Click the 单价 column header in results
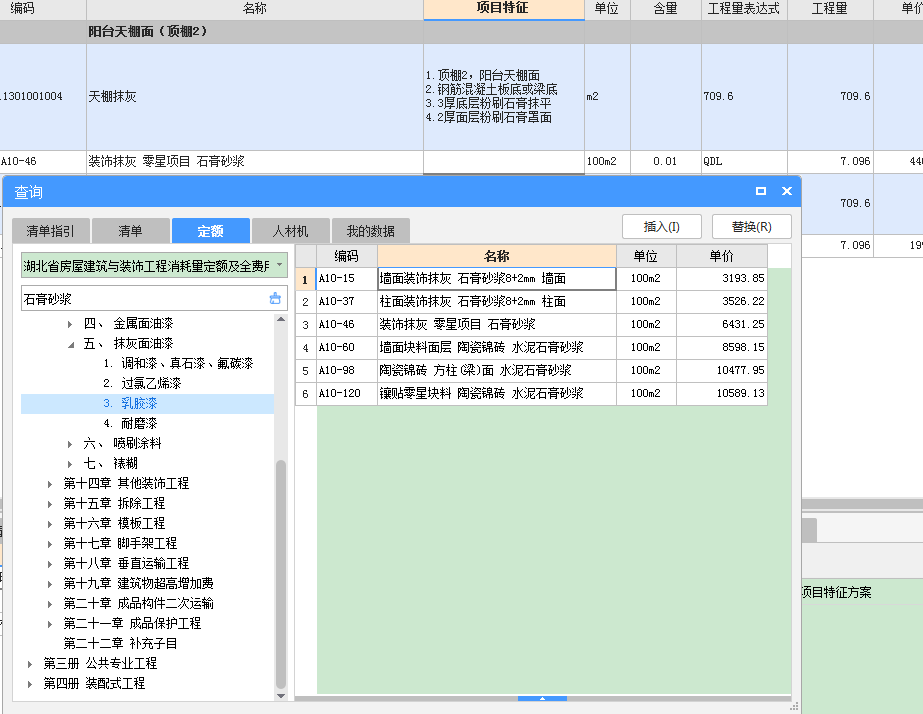This screenshot has height=714, width=923. [x=722, y=256]
